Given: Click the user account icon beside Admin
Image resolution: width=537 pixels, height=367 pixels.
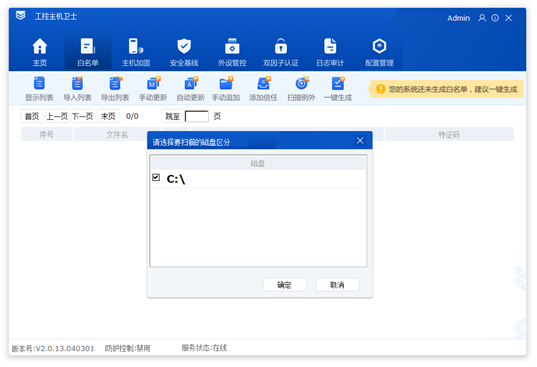Looking at the screenshot, I should (482, 18).
